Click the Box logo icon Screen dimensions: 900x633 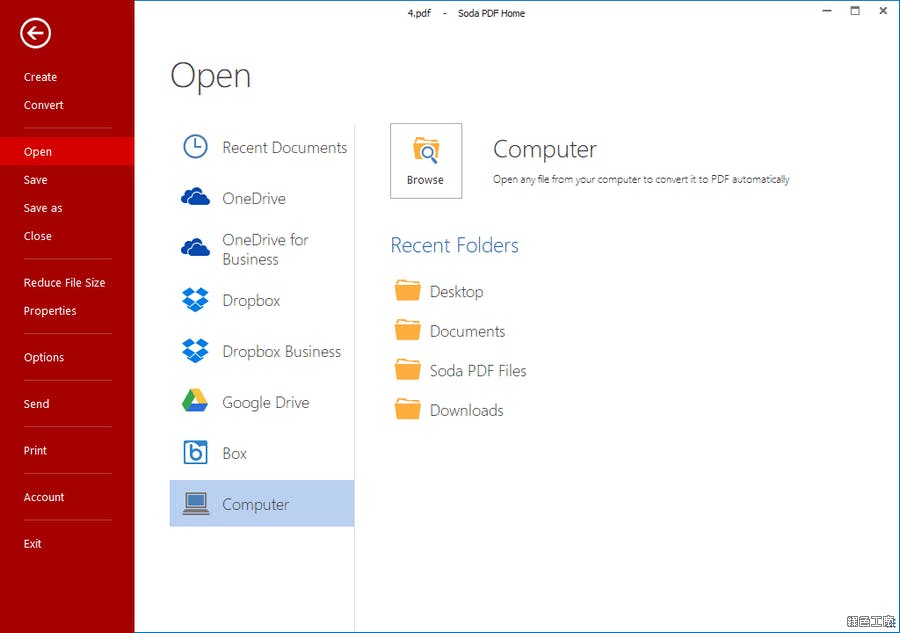(195, 452)
